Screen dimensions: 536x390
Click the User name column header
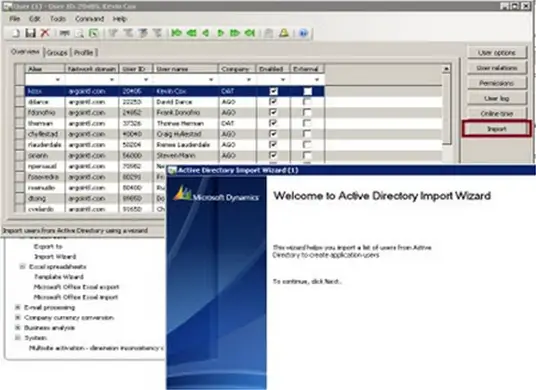tap(185, 69)
